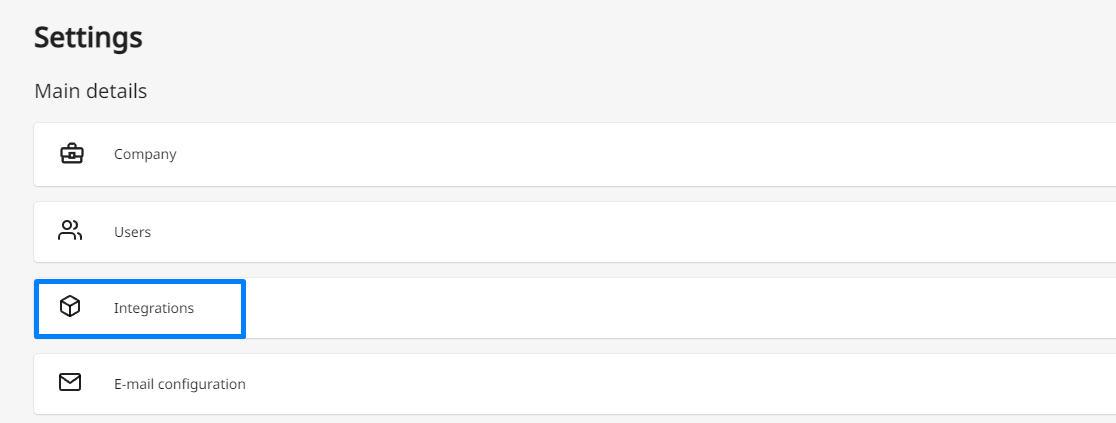
Task: Open the Users settings entry
Action: coord(575,231)
